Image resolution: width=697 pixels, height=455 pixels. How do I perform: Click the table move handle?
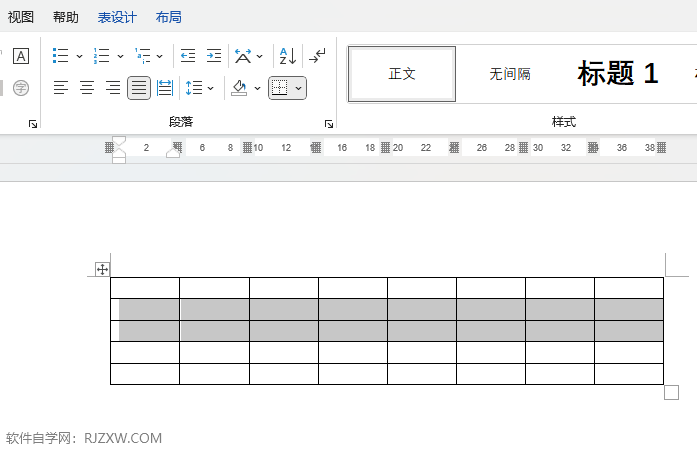point(102,269)
